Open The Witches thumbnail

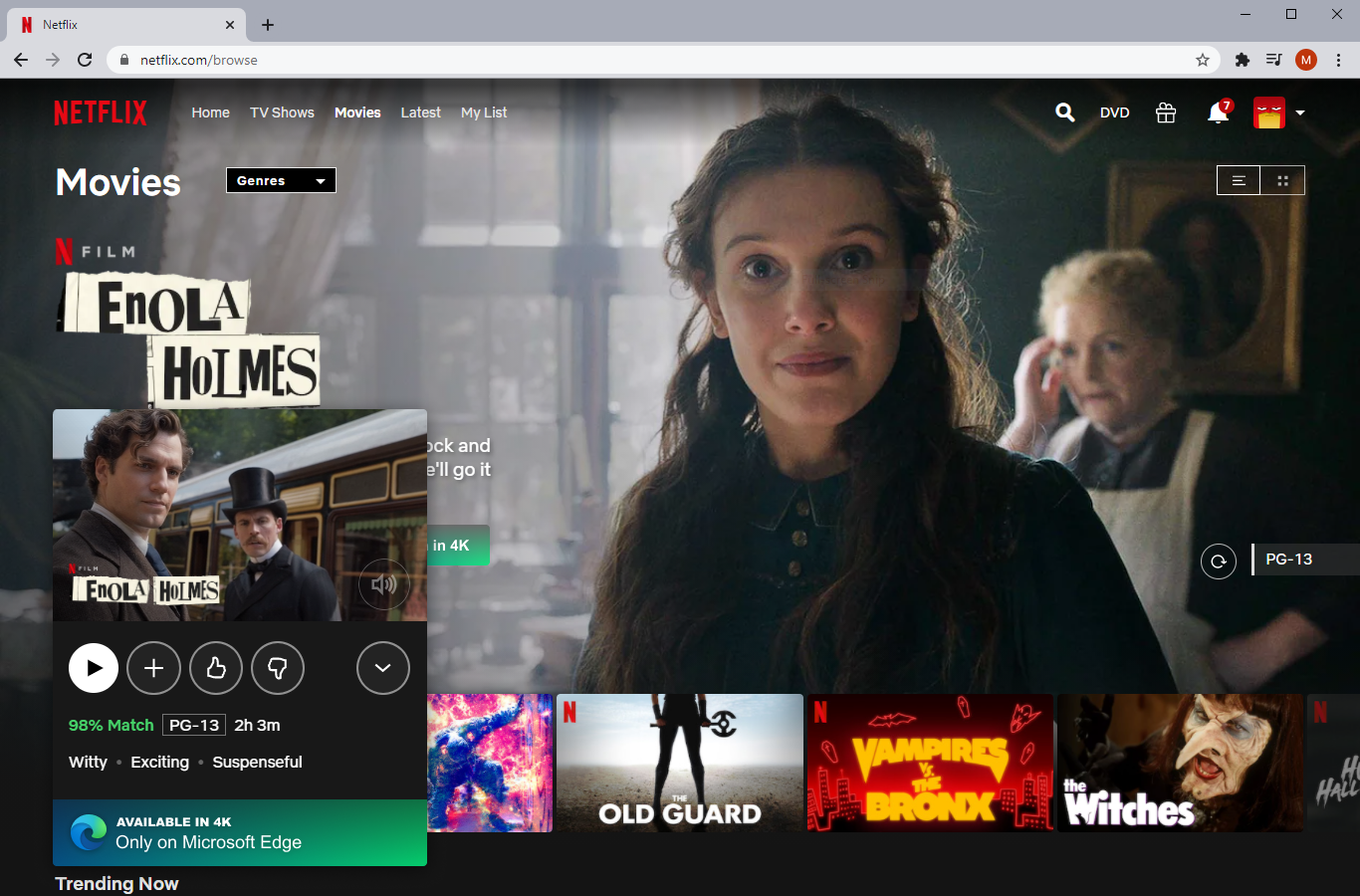point(1181,763)
